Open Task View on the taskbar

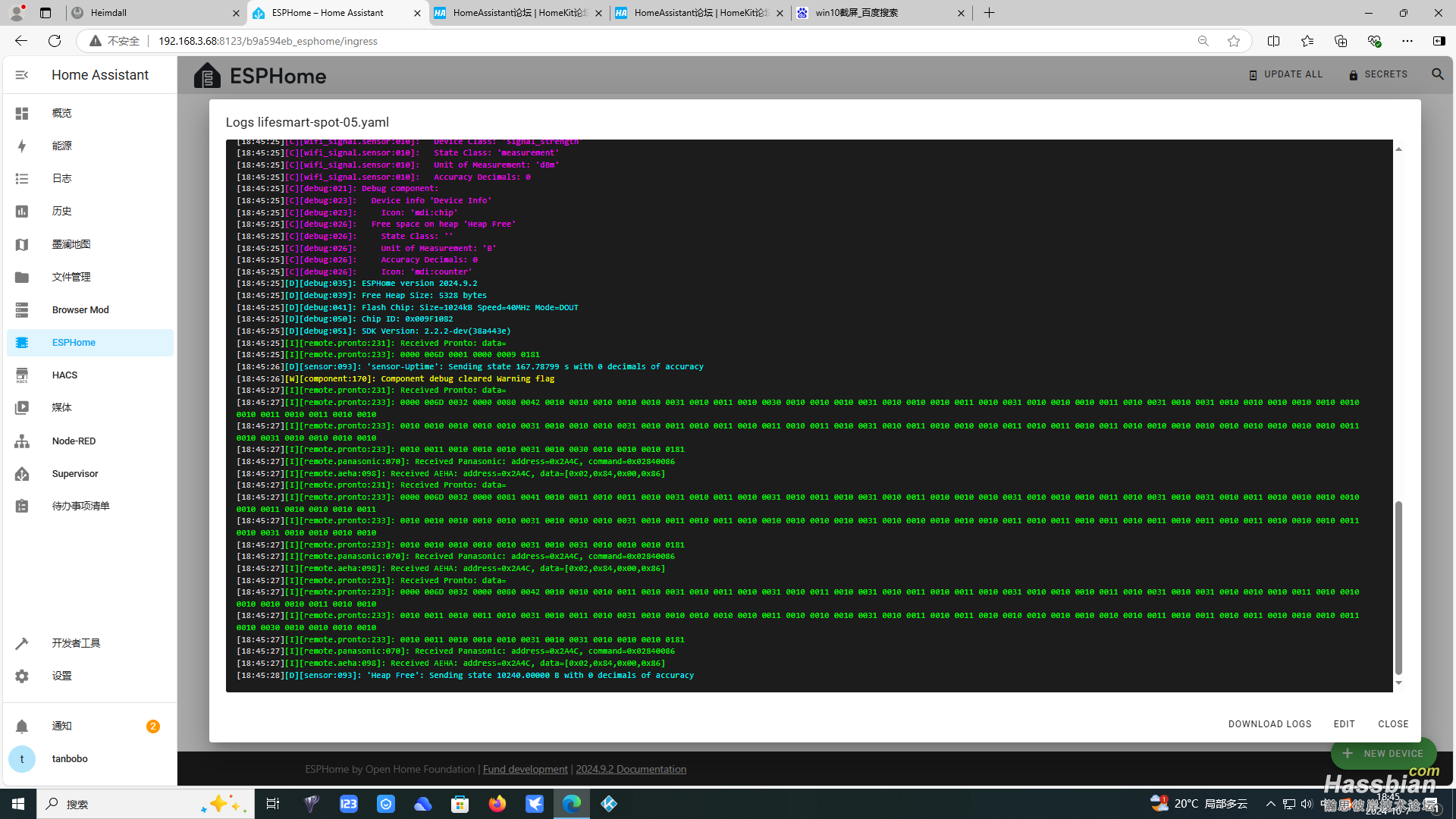click(273, 804)
